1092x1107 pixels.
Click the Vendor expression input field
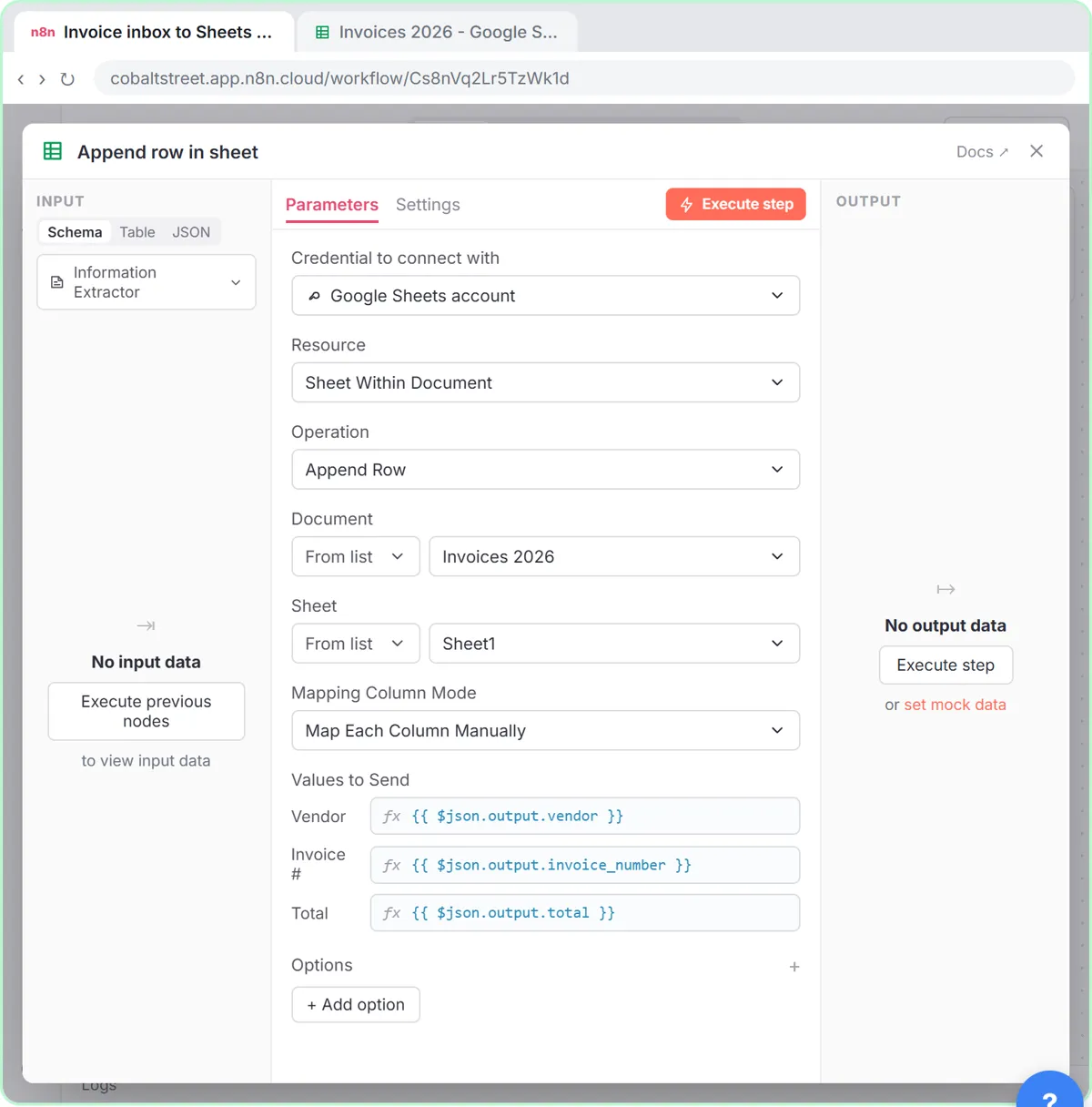585,817
